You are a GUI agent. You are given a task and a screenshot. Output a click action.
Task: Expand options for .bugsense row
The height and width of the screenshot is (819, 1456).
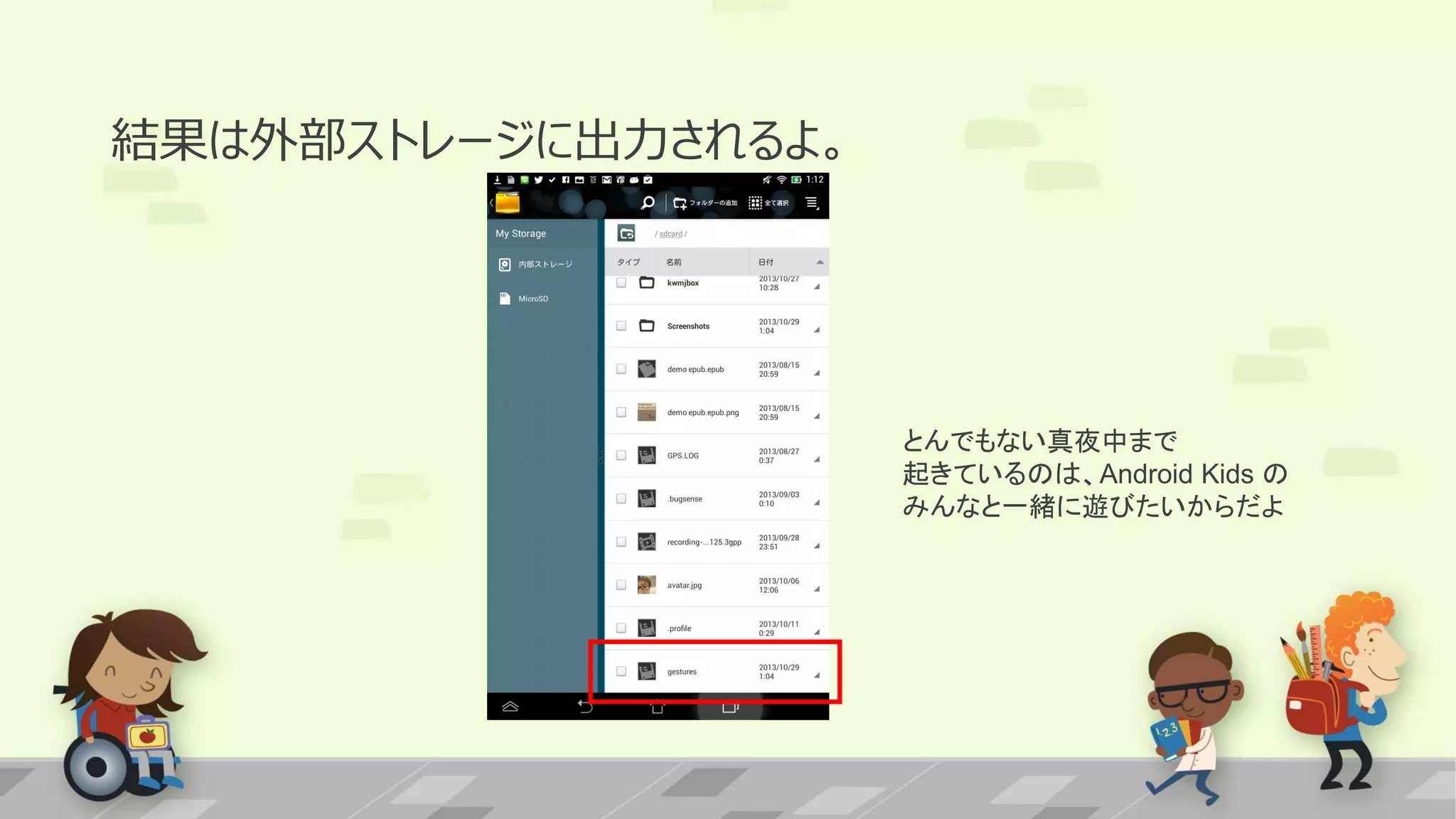[817, 503]
